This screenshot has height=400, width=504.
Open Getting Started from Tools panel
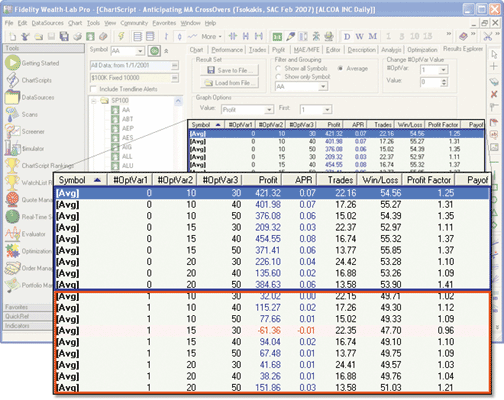tap(32, 63)
